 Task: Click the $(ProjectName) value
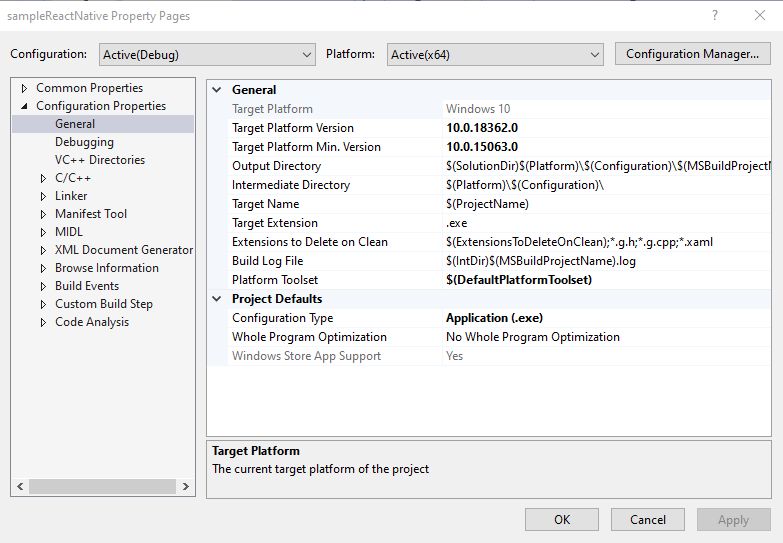pyautogui.click(x=487, y=204)
